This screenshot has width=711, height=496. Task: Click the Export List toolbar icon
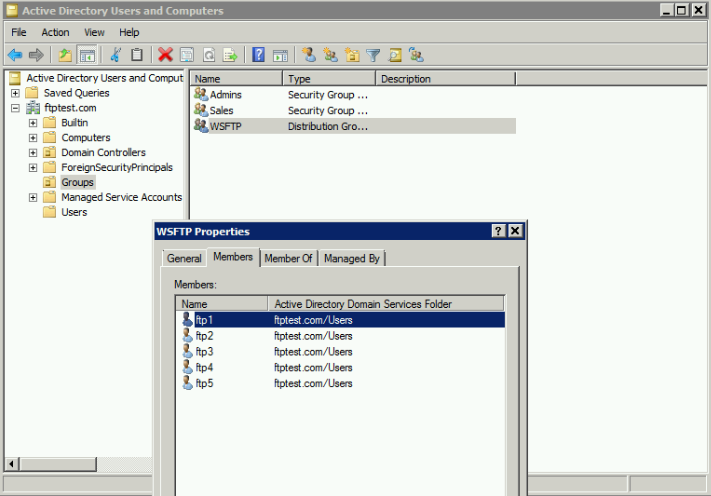pyautogui.click(x=230, y=55)
